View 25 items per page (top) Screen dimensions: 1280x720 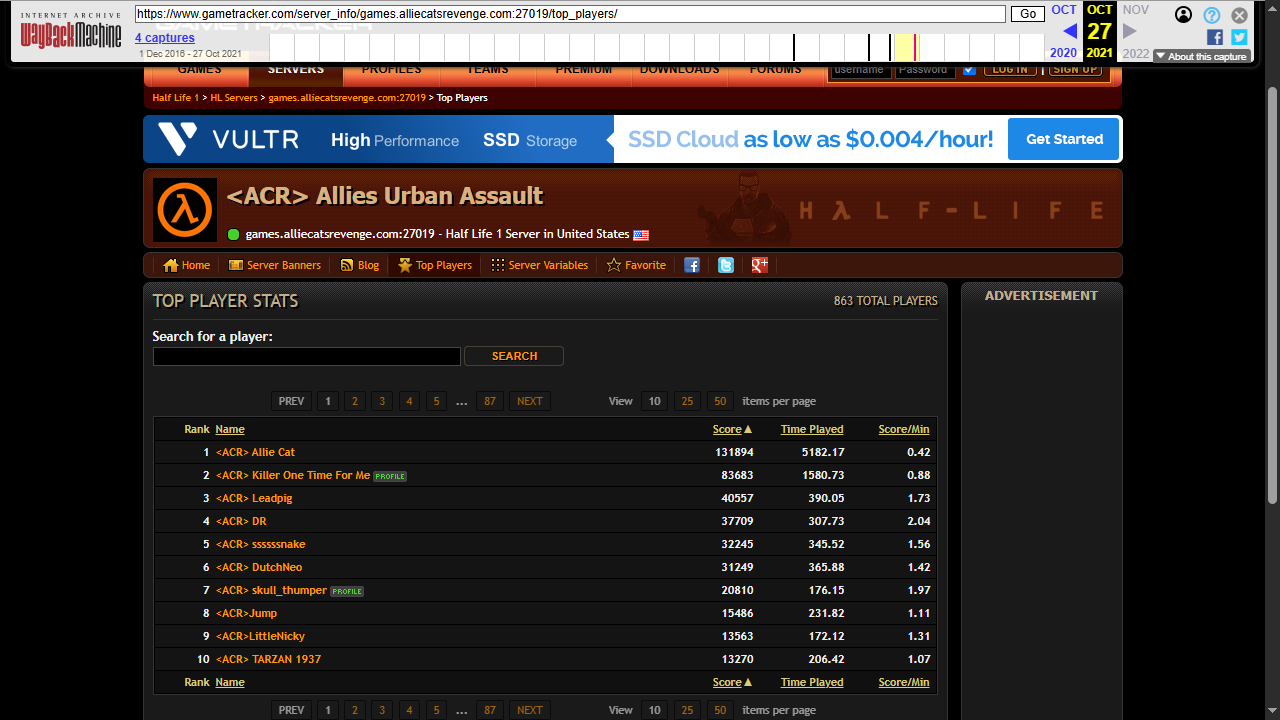click(x=687, y=401)
